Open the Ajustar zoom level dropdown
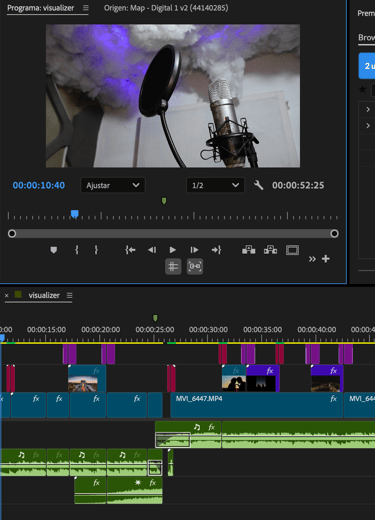This screenshot has height=520, width=375. click(113, 185)
